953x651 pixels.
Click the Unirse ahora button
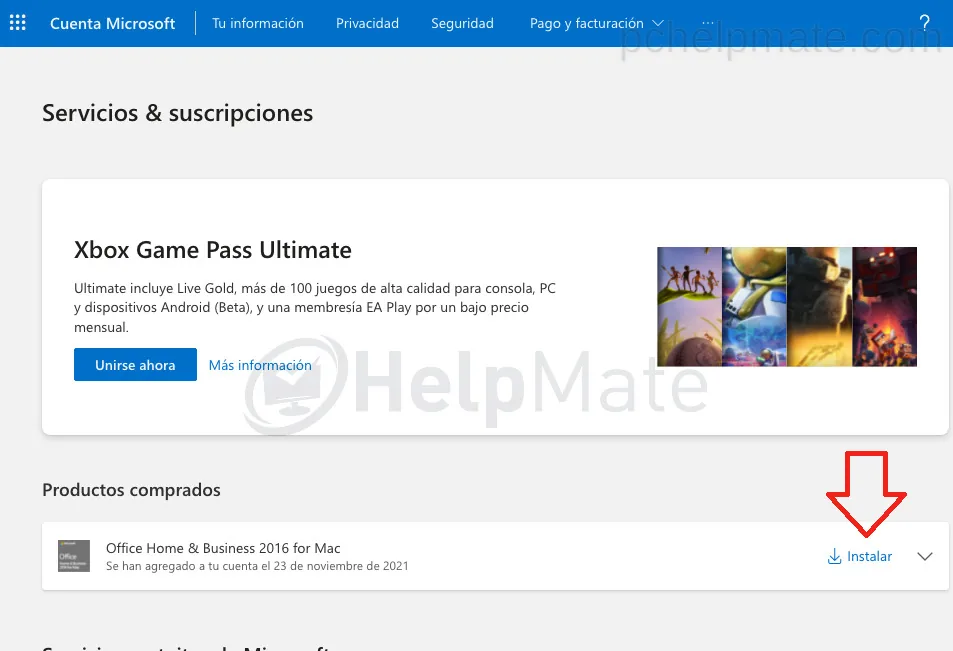135,365
